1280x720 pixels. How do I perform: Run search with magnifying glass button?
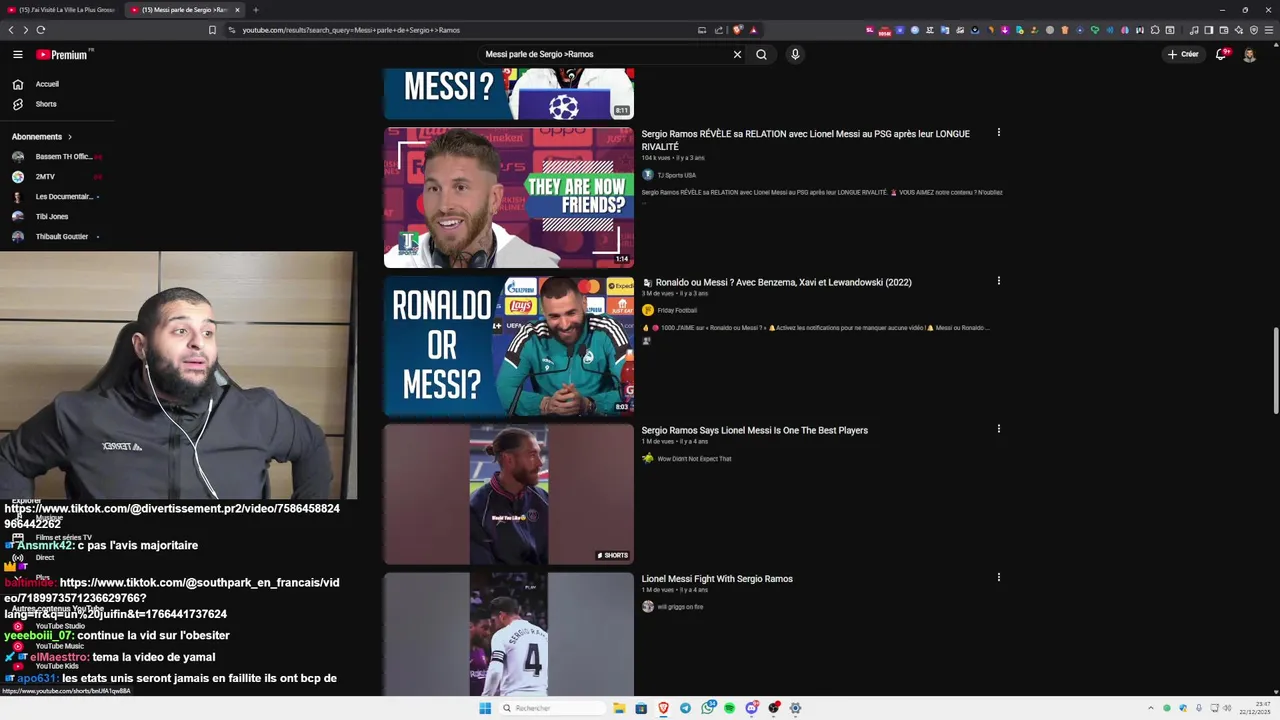[x=761, y=55]
